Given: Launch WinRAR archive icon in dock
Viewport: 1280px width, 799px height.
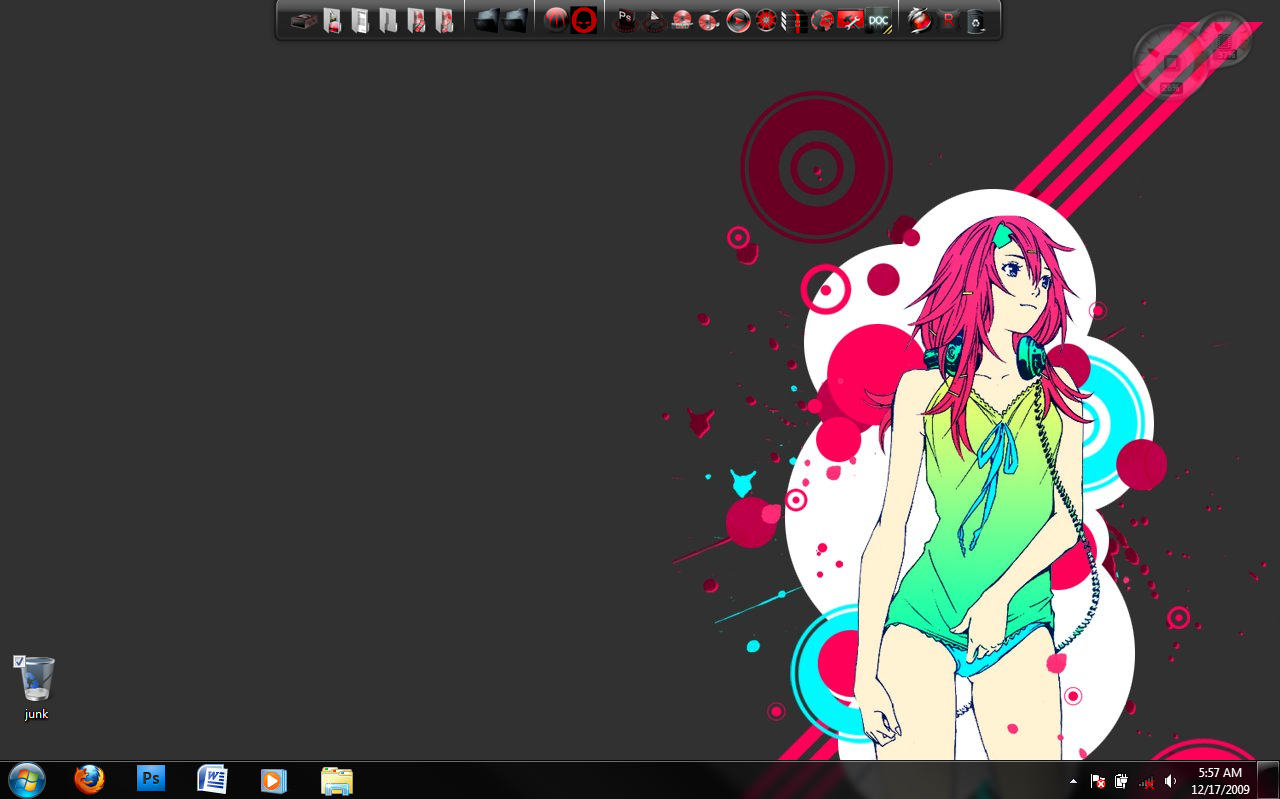Looking at the screenshot, I should pyautogui.click(x=795, y=20).
